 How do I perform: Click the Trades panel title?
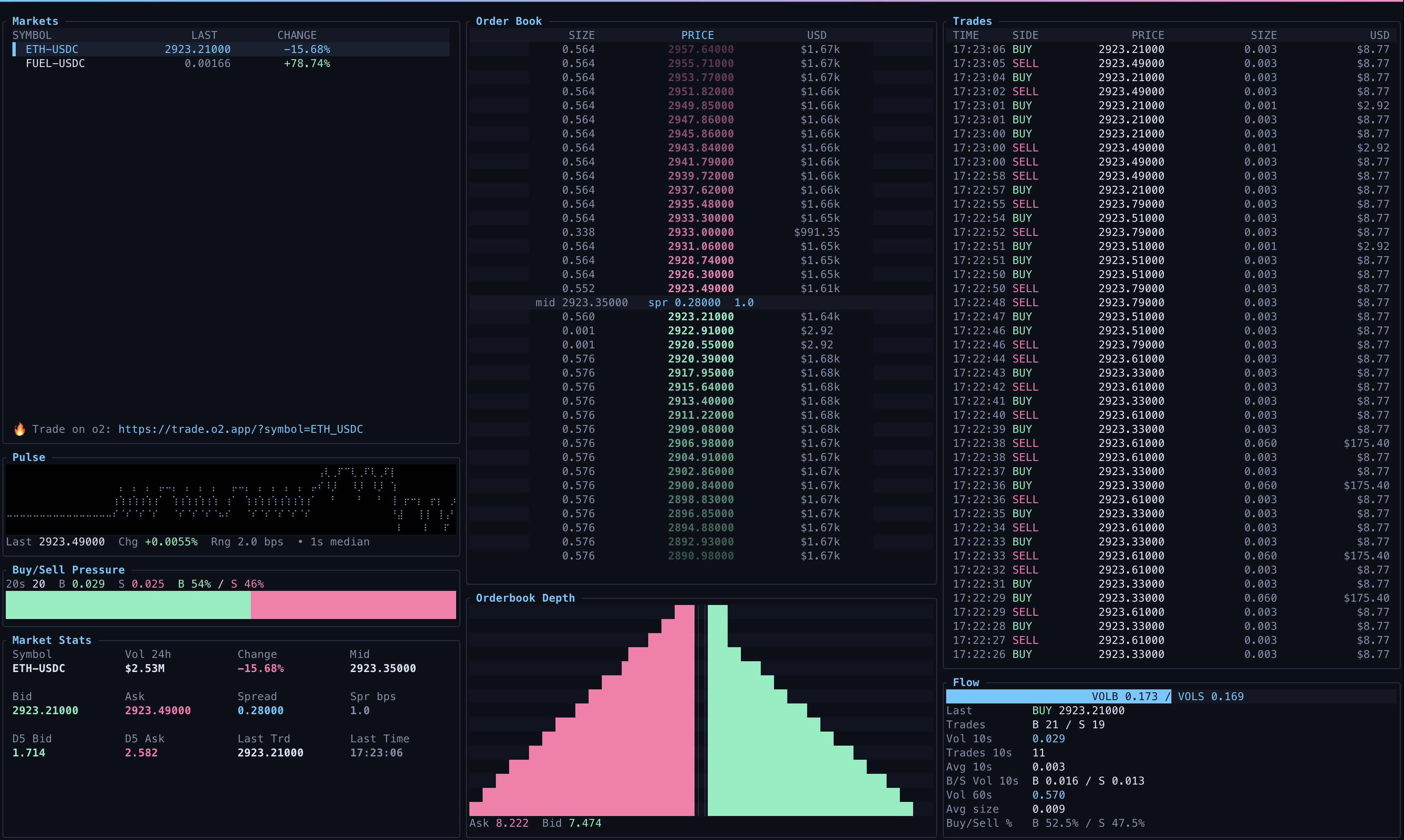click(x=972, y=21)
